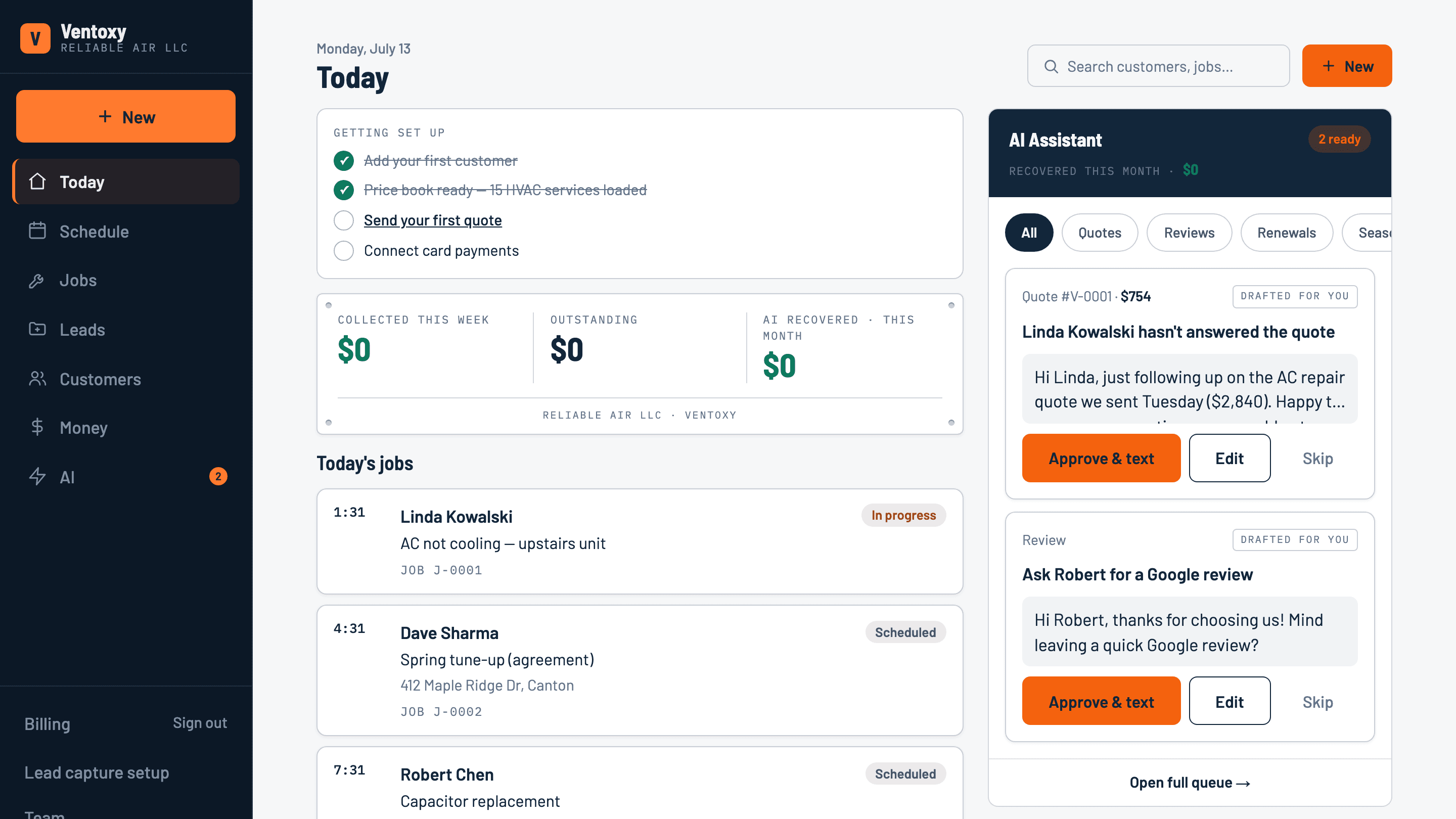This screenshot has width=1456, height=819.
Task: Select the Reviews filter tab
Action: pos(1189,233)
